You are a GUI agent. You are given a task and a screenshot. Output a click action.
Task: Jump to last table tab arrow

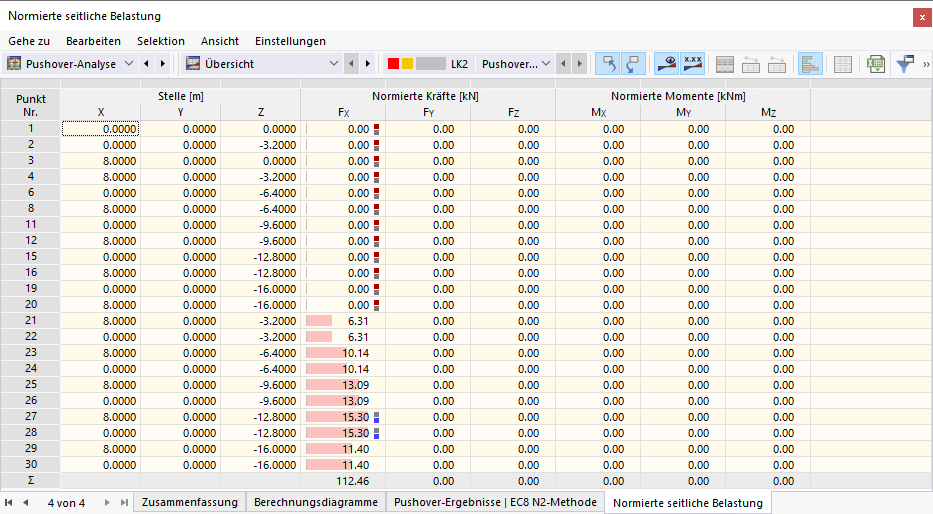click(124, 503)
